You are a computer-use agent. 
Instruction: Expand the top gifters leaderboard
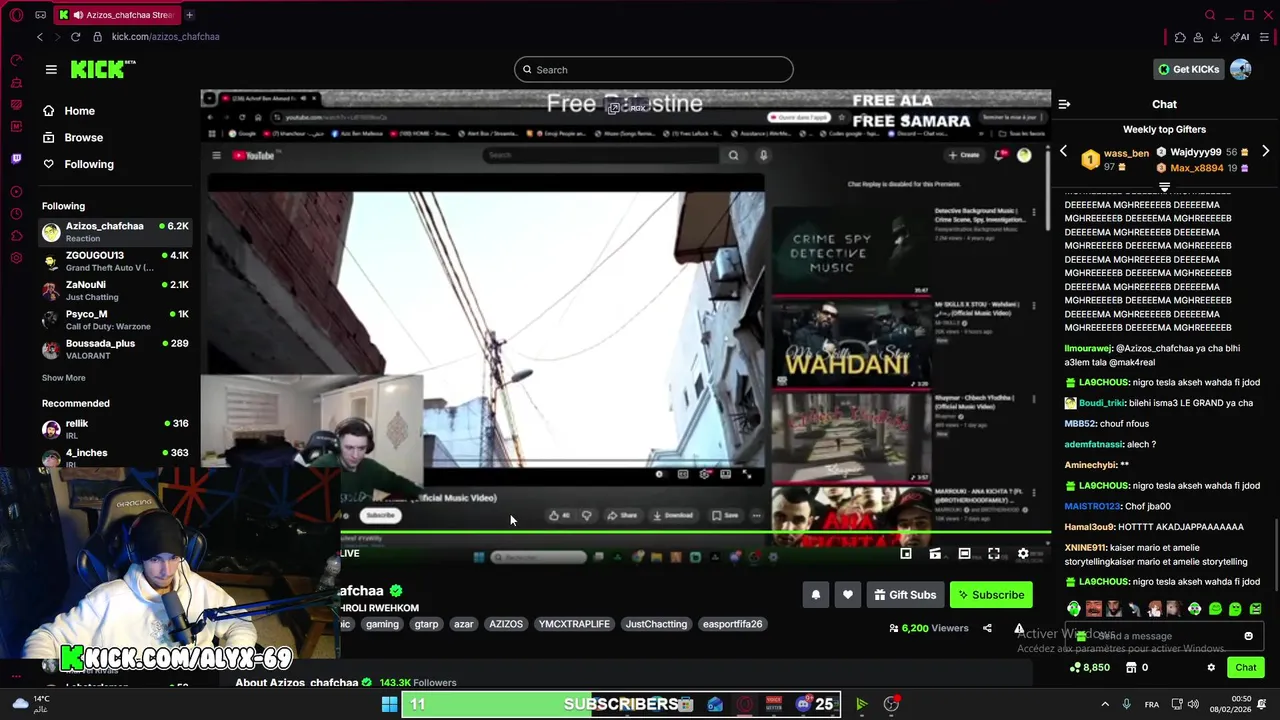click(1164, 187)
